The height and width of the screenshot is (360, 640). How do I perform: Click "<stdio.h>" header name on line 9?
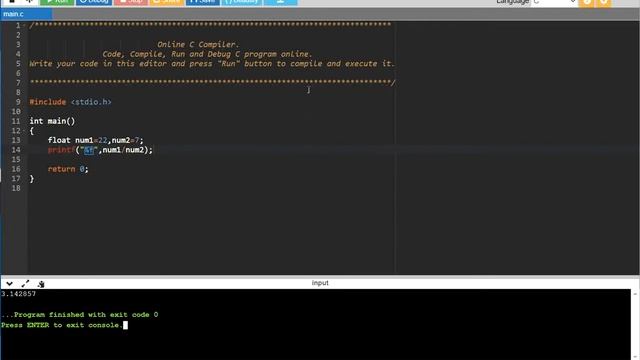click(91, 102)
